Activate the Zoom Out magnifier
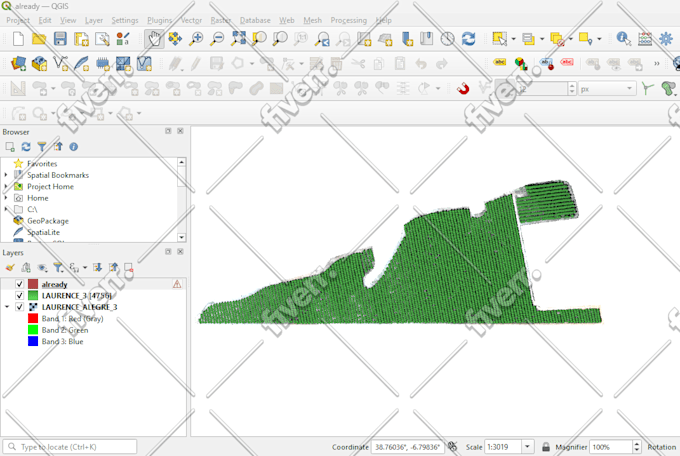This screenshot has width=680, height=456. click(x=217, y=39)
